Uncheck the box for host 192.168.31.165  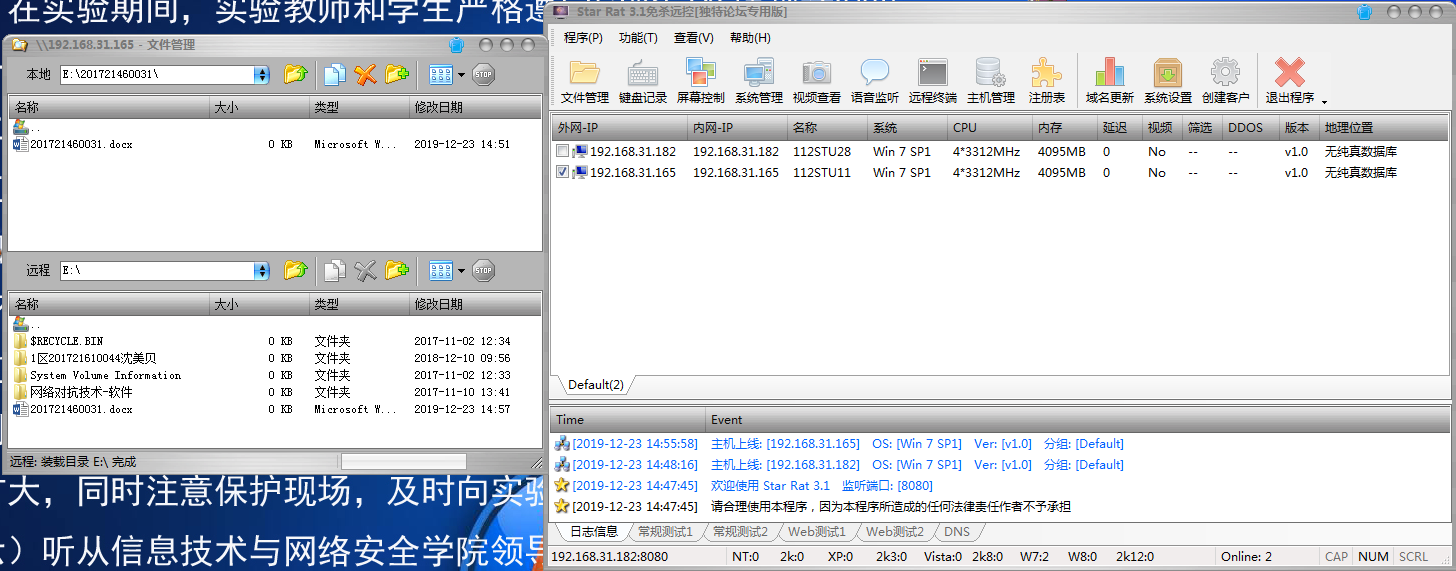point(563,172)
